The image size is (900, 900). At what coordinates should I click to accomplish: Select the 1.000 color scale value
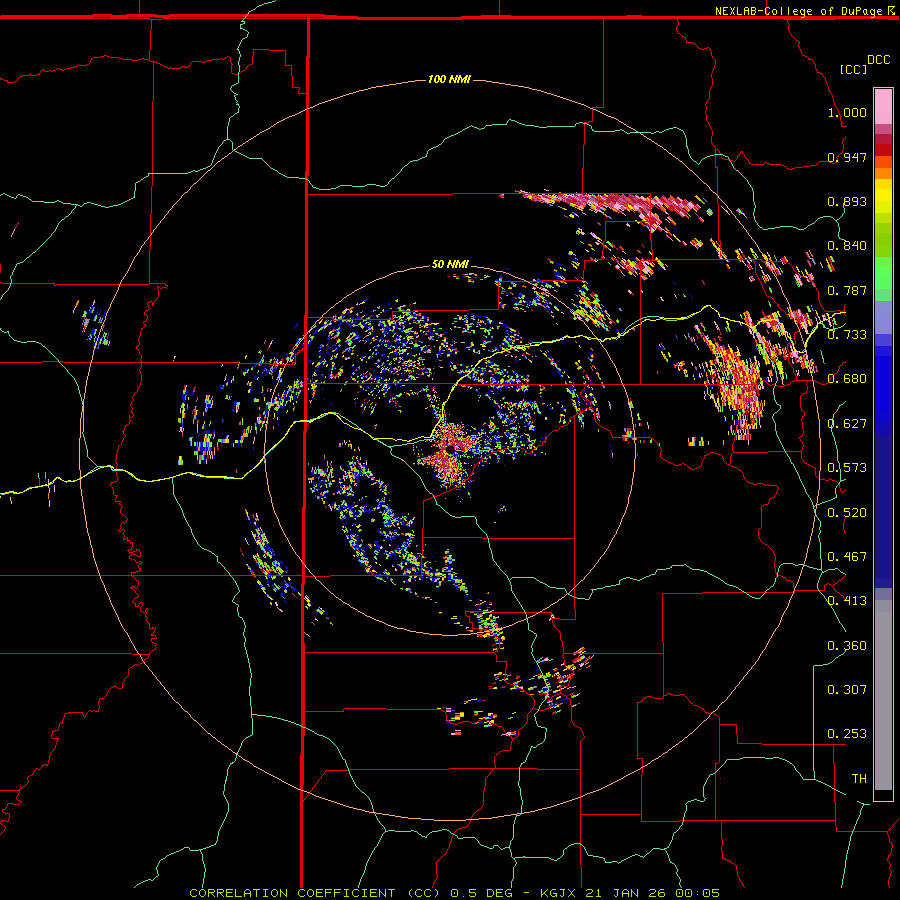pyautogui.click(x=847, y=112)
